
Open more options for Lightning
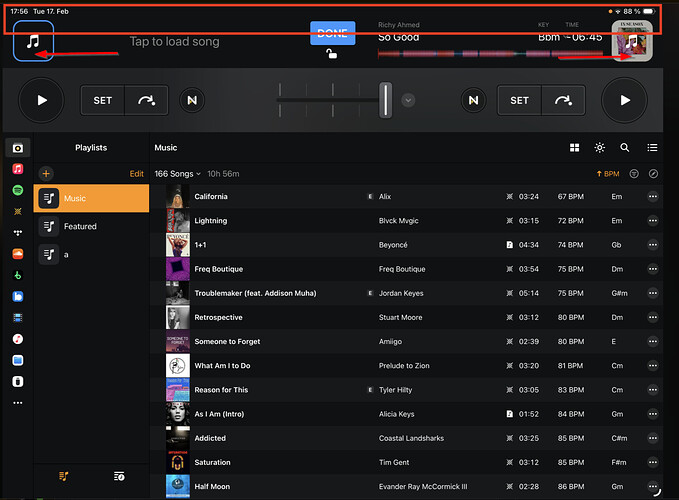coord(653,221)
